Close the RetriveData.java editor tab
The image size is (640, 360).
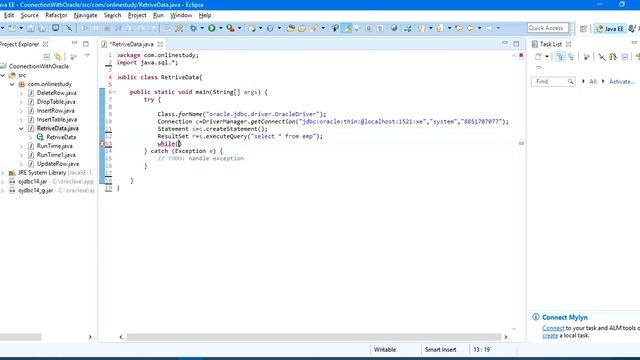[x=160, y=44]
